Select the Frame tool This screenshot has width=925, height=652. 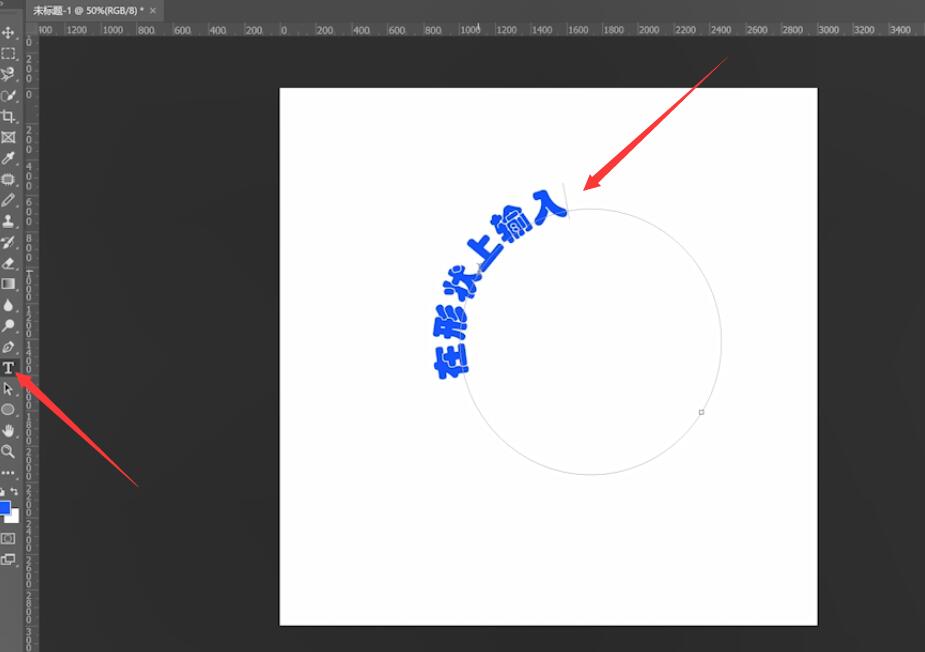pos(8,137)
